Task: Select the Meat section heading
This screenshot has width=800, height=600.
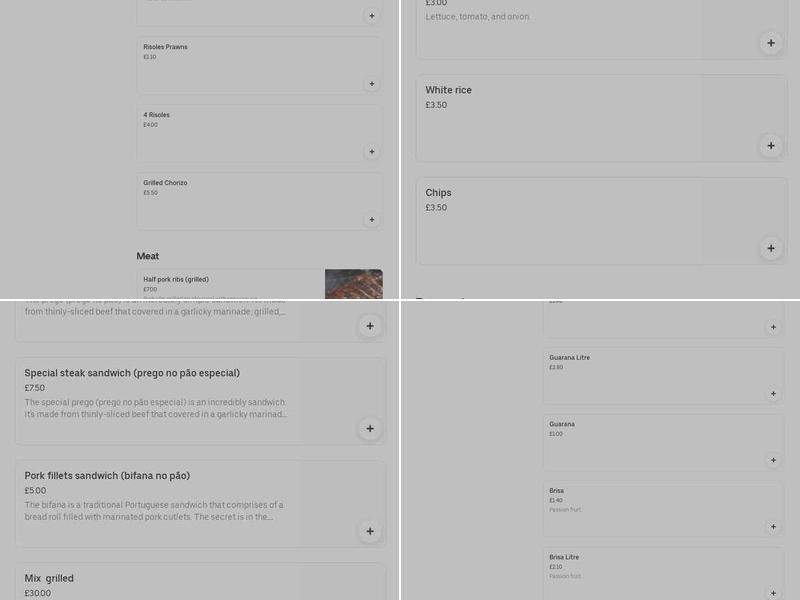Action: point(147,256)
